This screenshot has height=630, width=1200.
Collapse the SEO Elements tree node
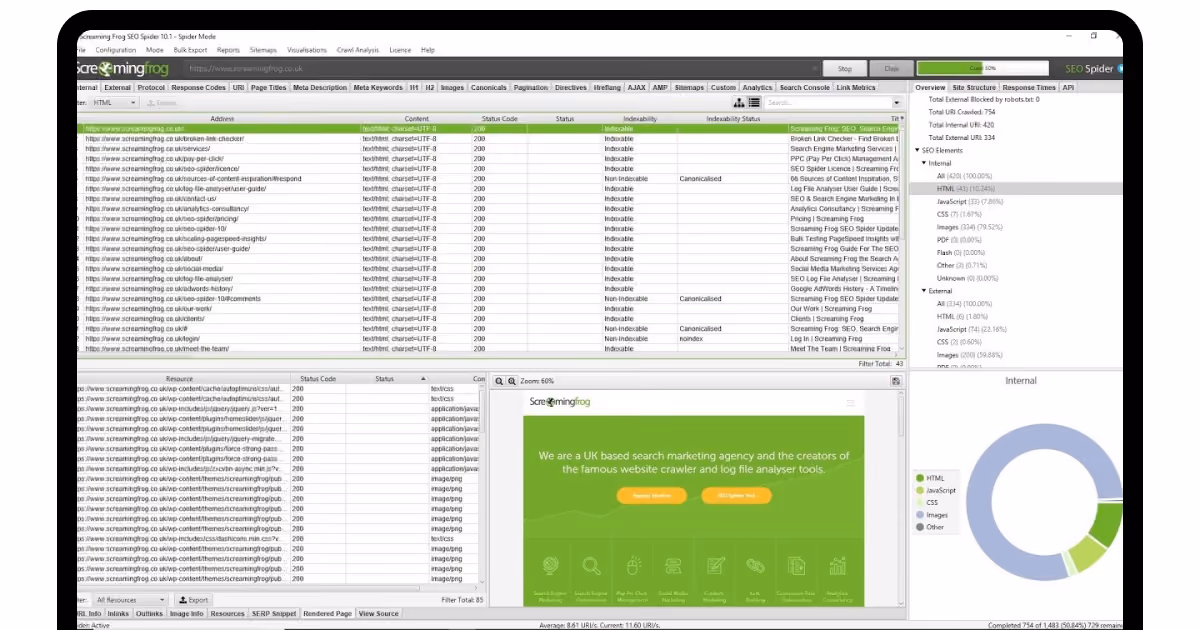[x=917, y=150]
